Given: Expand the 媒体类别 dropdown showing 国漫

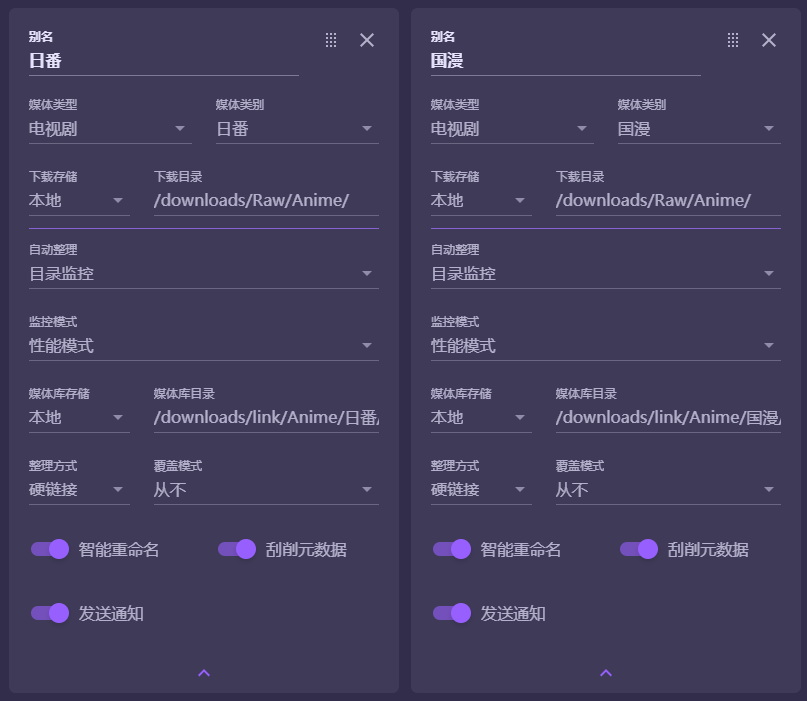Looking at the screenshot, I should point(698,127).
